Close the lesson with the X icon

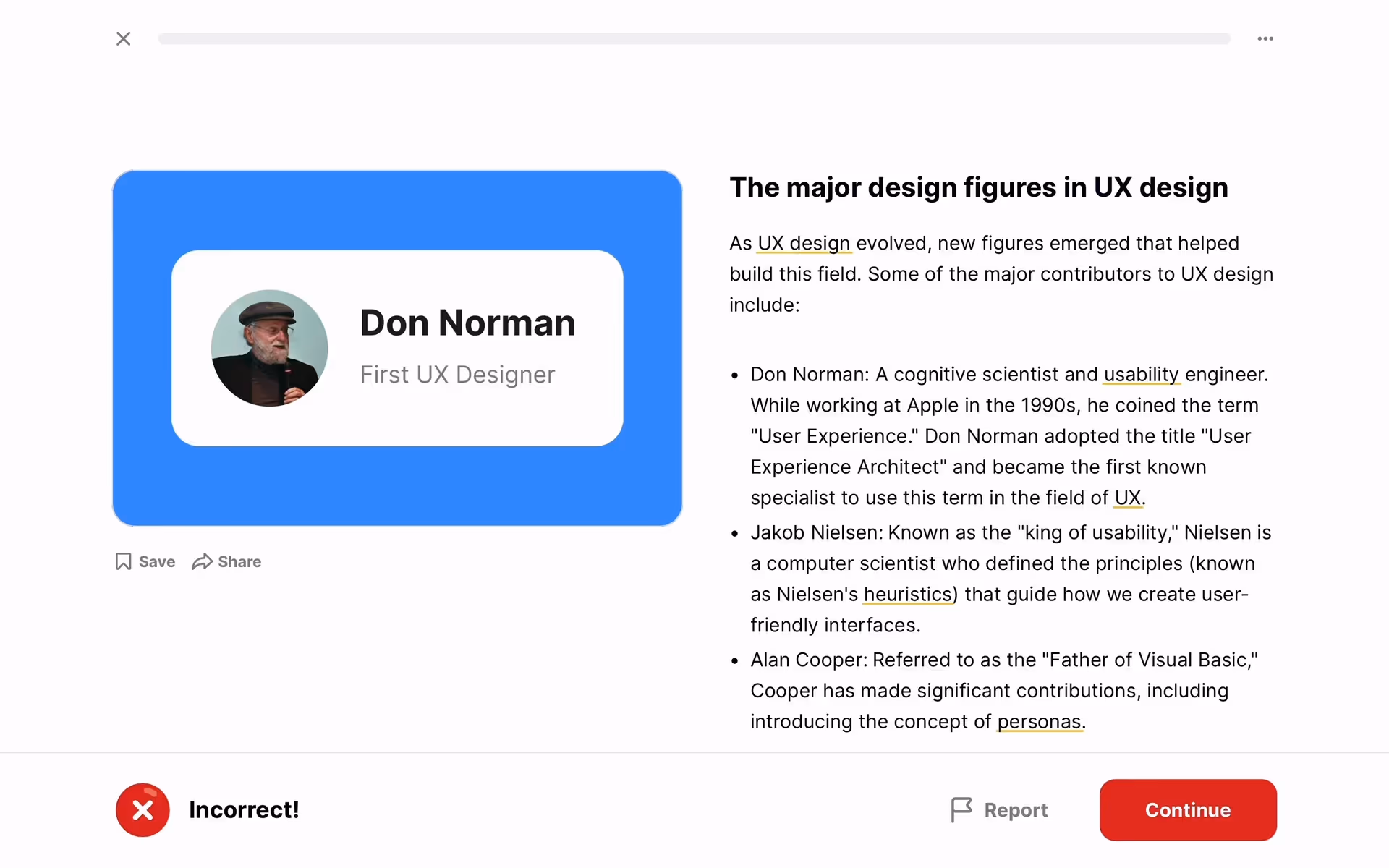coord(124,38)
